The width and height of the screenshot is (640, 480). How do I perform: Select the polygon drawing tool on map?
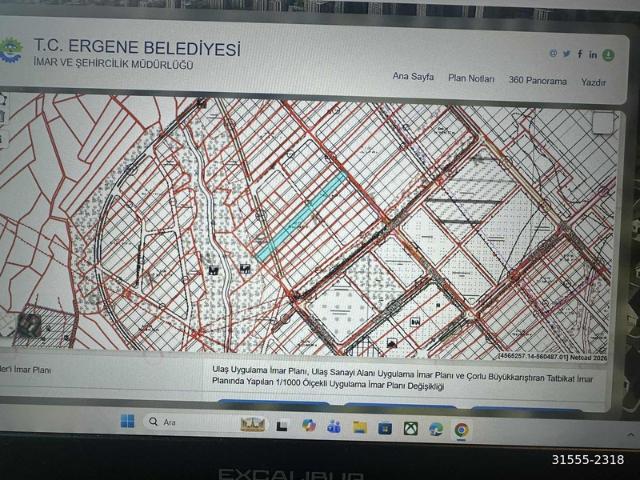[2, 99]
